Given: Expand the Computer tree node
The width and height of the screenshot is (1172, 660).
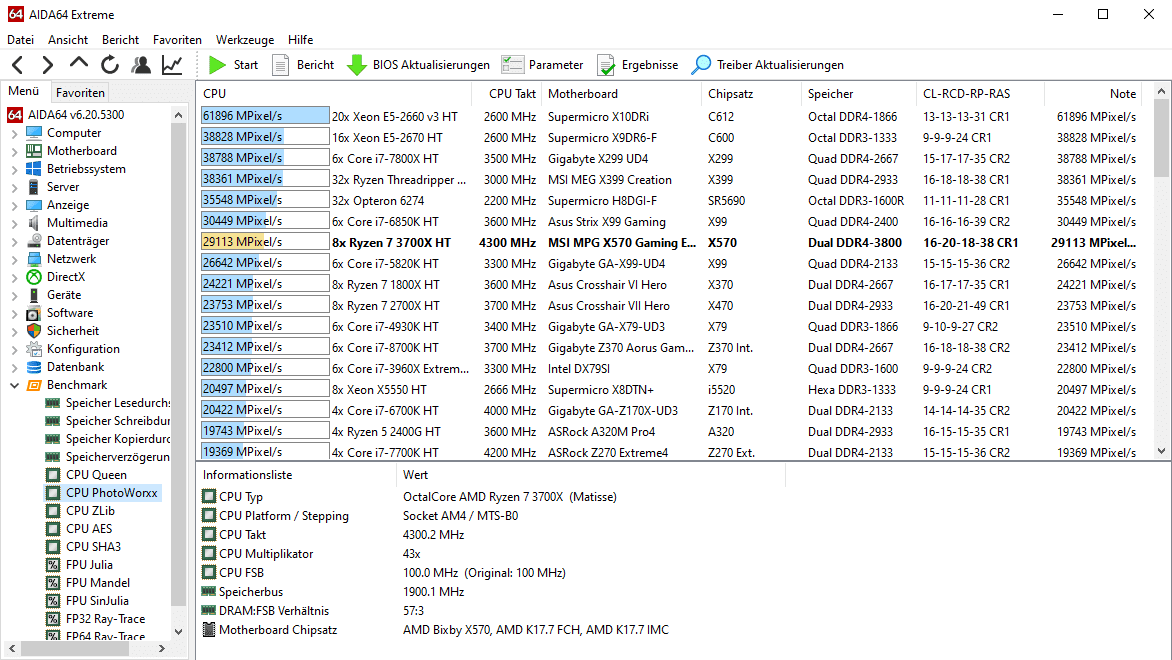Looking at the screenshot, I should click(x=14, y=133).
